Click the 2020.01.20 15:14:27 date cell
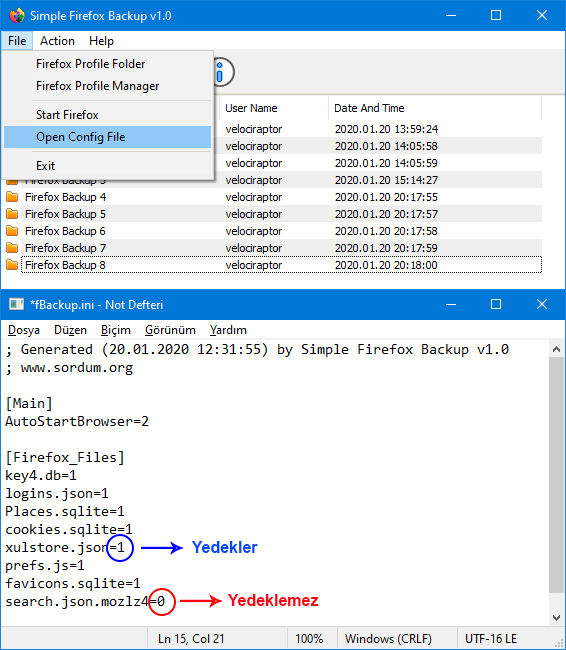 click(x=386, y=180)
